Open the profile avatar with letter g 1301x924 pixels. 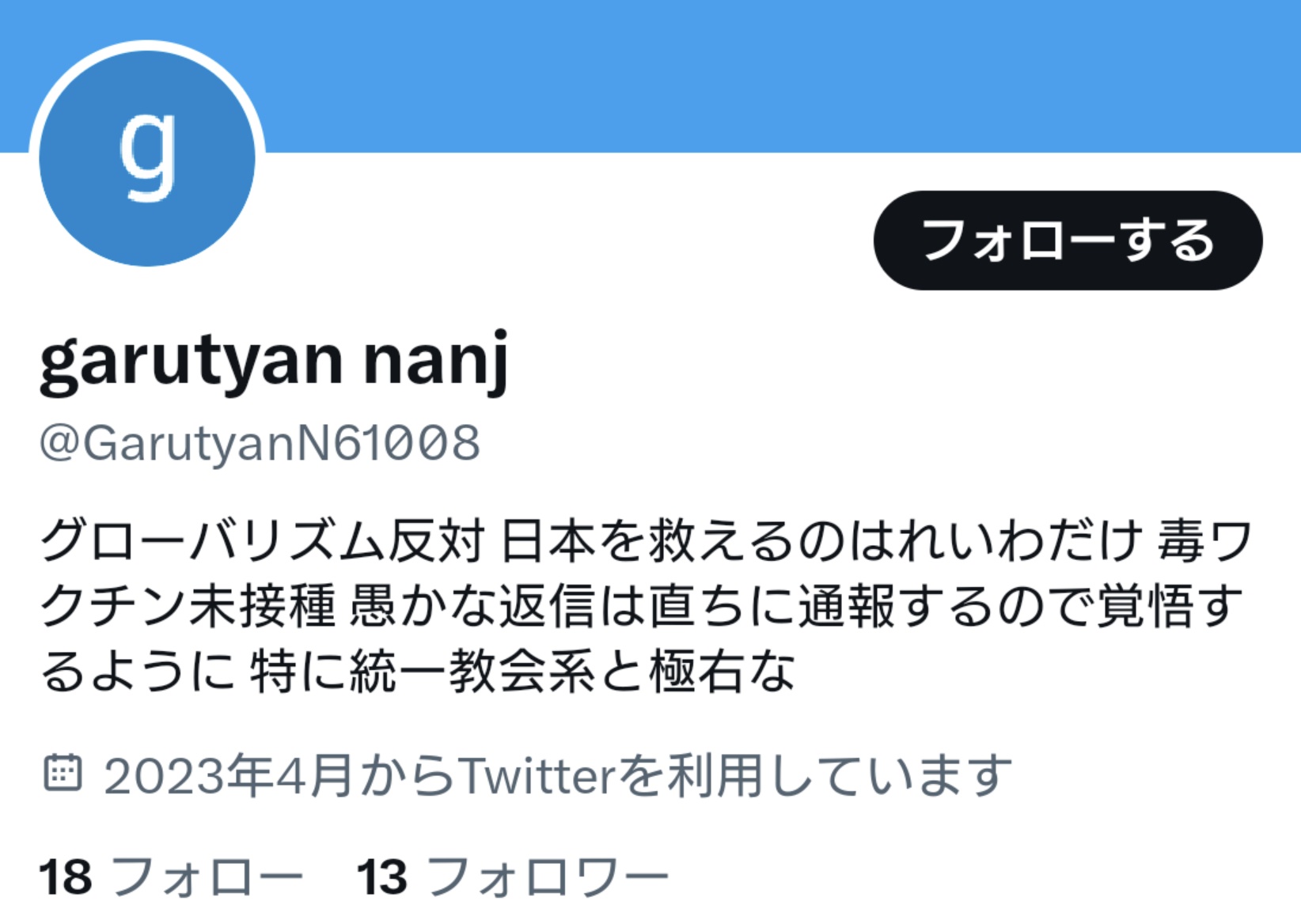147,158
